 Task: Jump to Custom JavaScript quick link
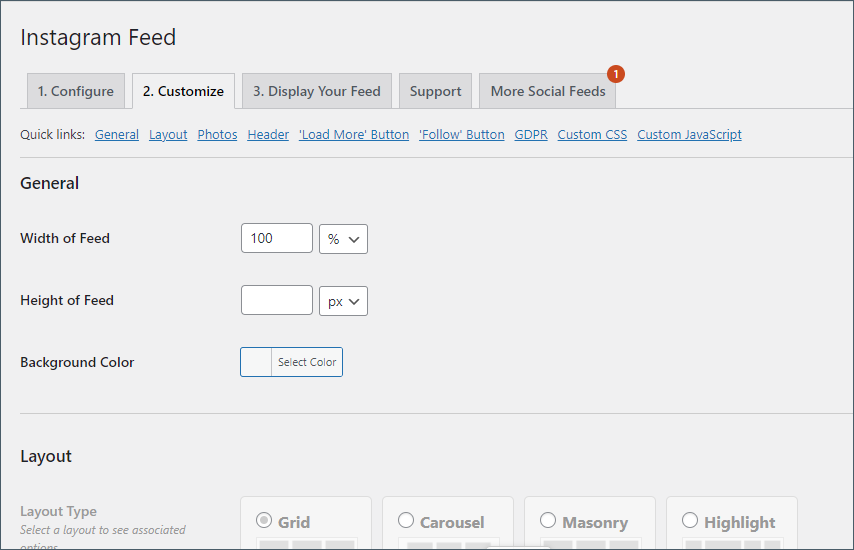click(690, 135)
